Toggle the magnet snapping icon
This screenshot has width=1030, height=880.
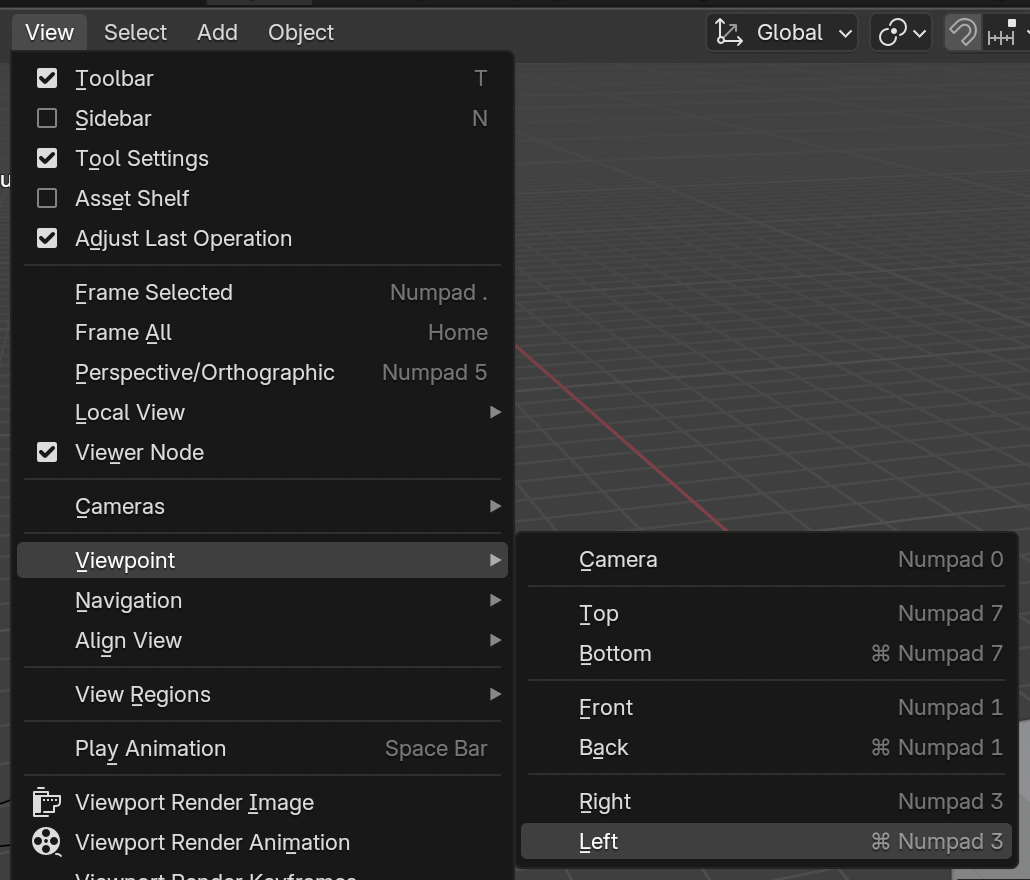coord(962,33)
